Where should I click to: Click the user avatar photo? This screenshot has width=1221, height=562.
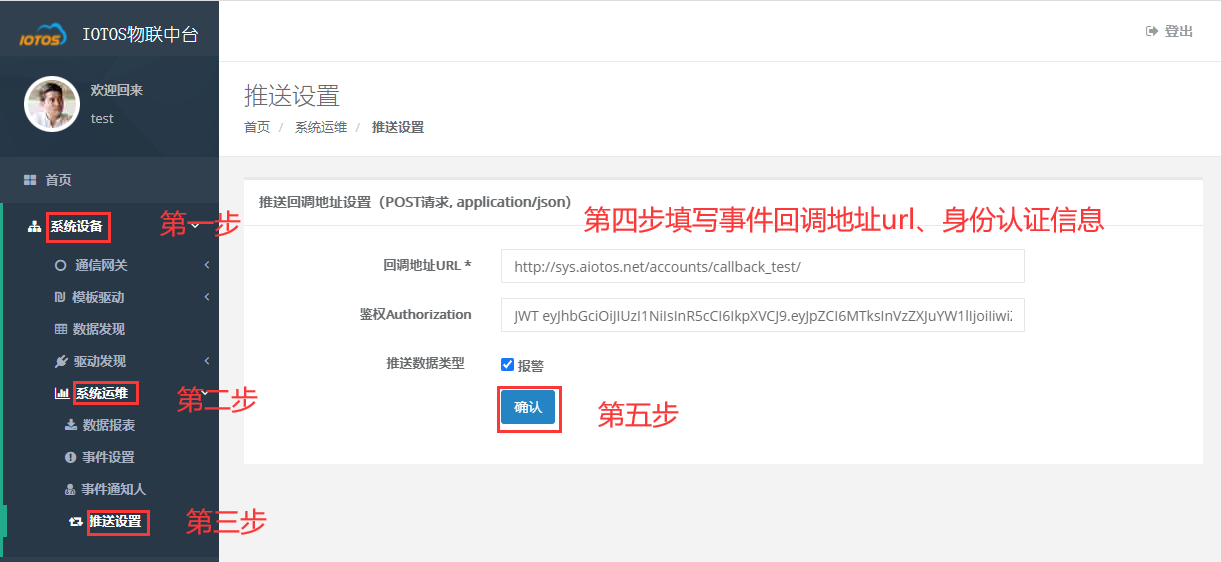coord(51,104)
